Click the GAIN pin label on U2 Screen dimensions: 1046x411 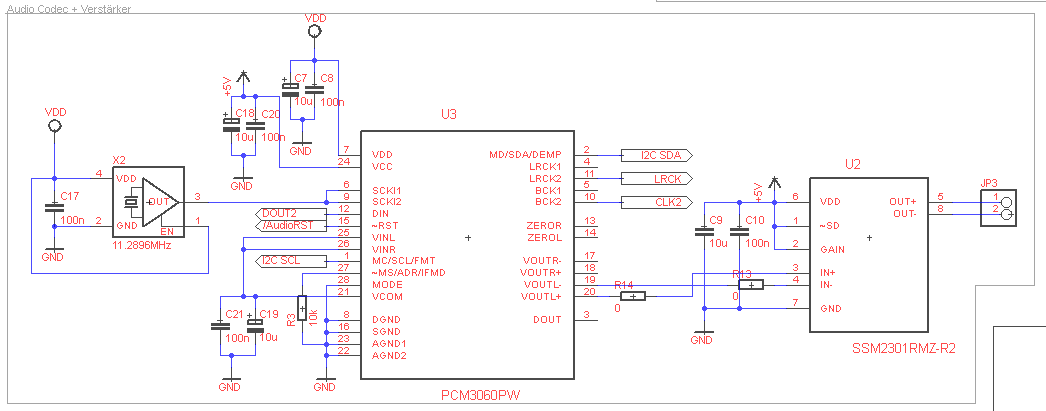832,250
